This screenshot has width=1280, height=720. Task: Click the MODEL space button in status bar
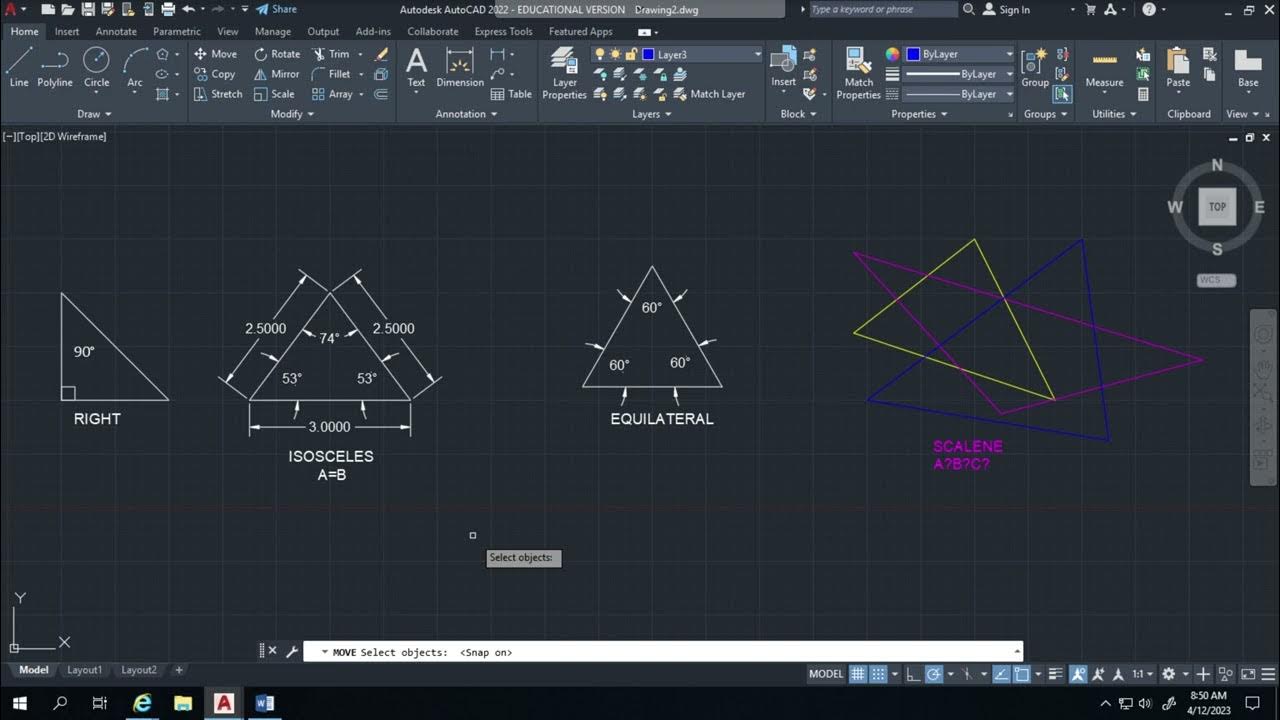[826, 674]
